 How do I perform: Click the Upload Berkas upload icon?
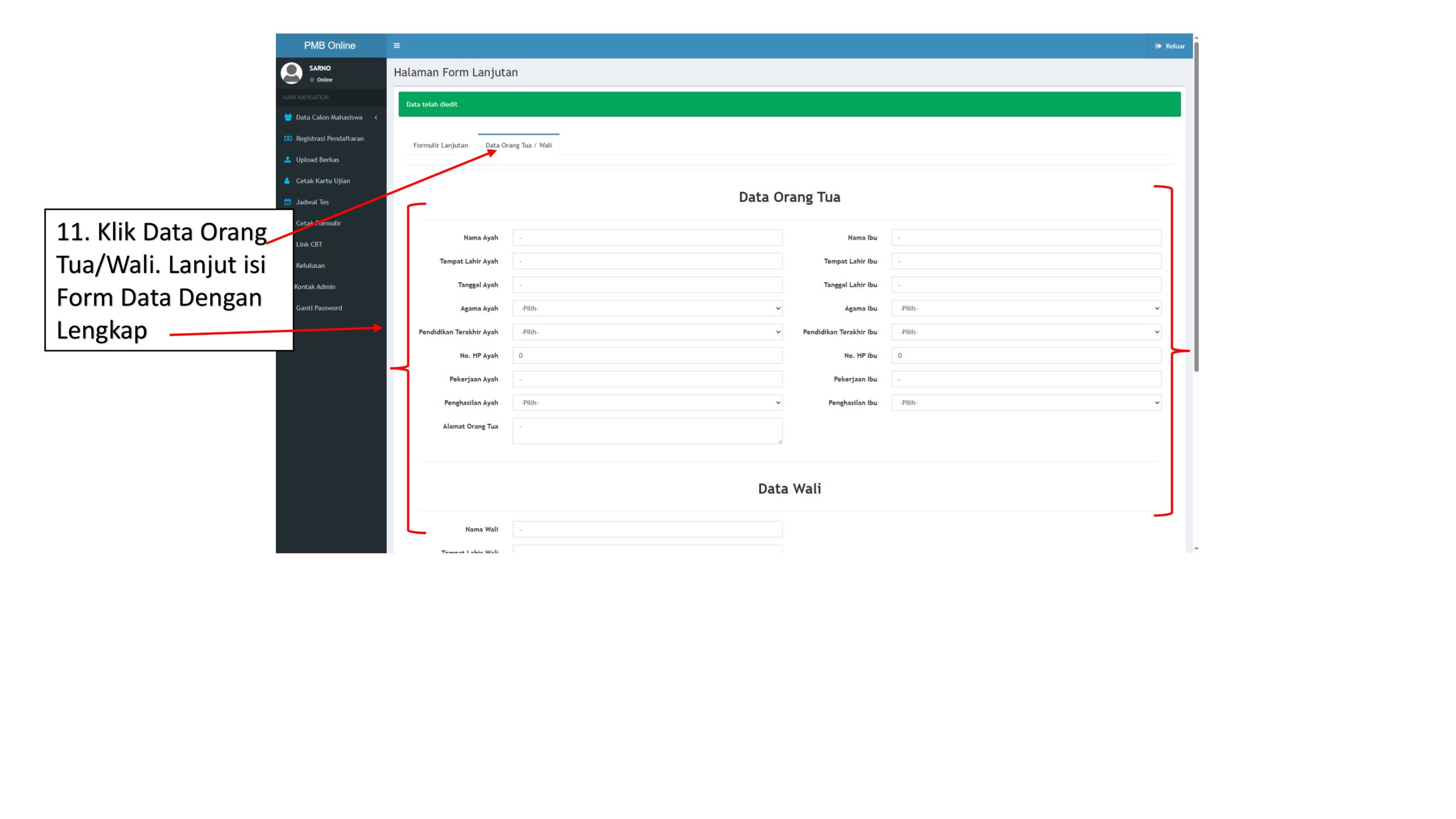[x=288, y=160]
